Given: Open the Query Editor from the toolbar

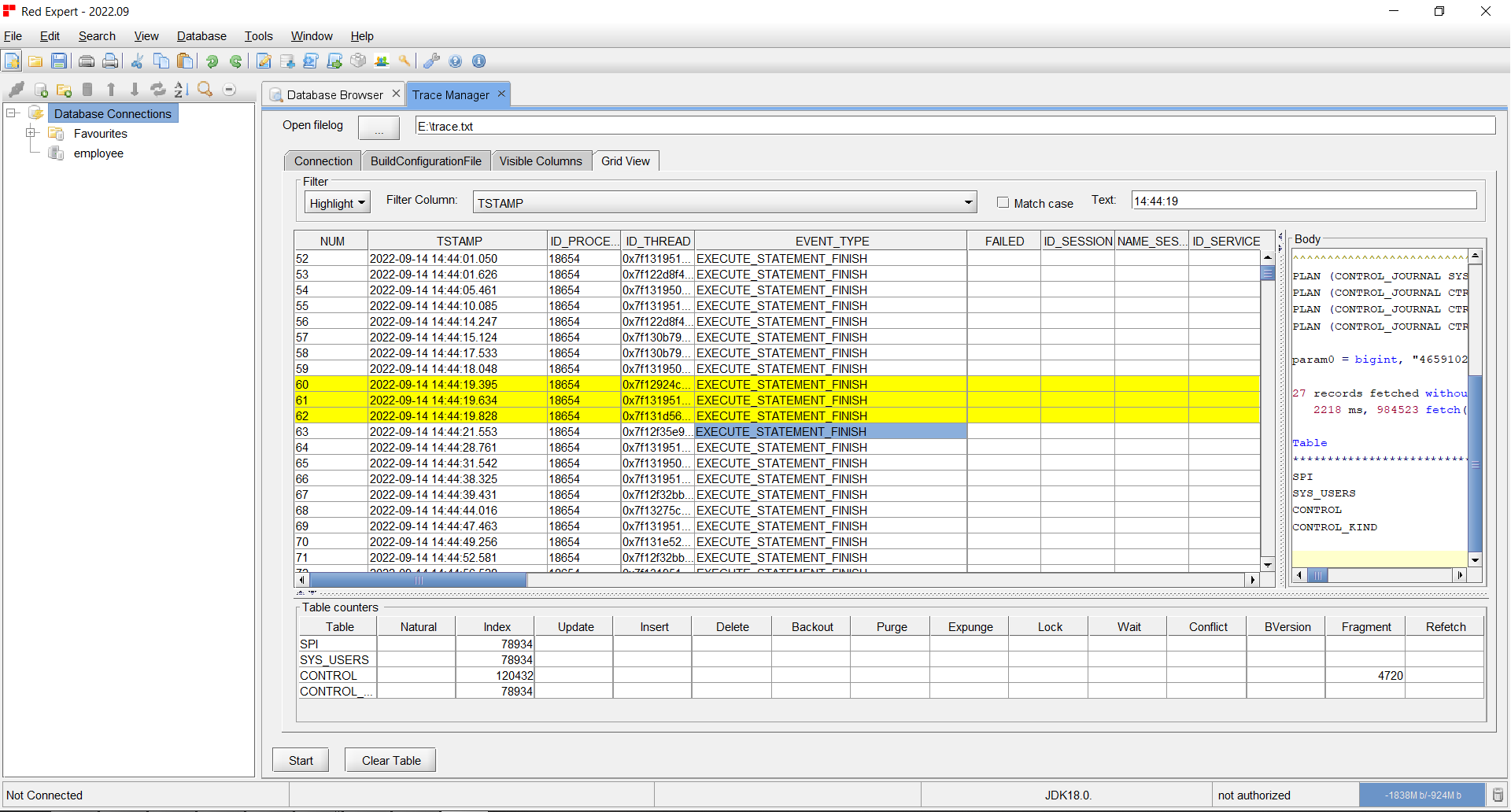Looking at the screenshot, I should point(264,61).
